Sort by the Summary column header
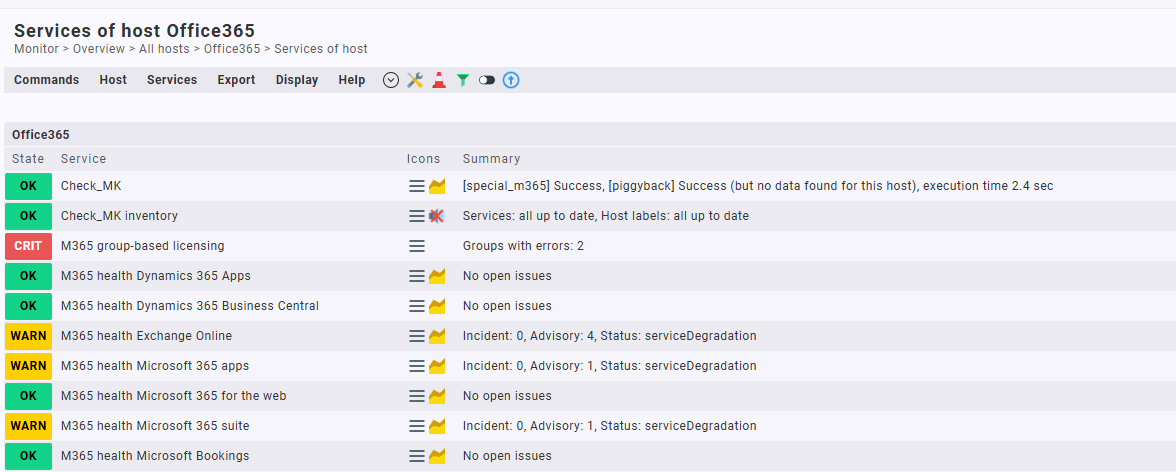This screenshot has height=472, width=1176. point(491,159)
